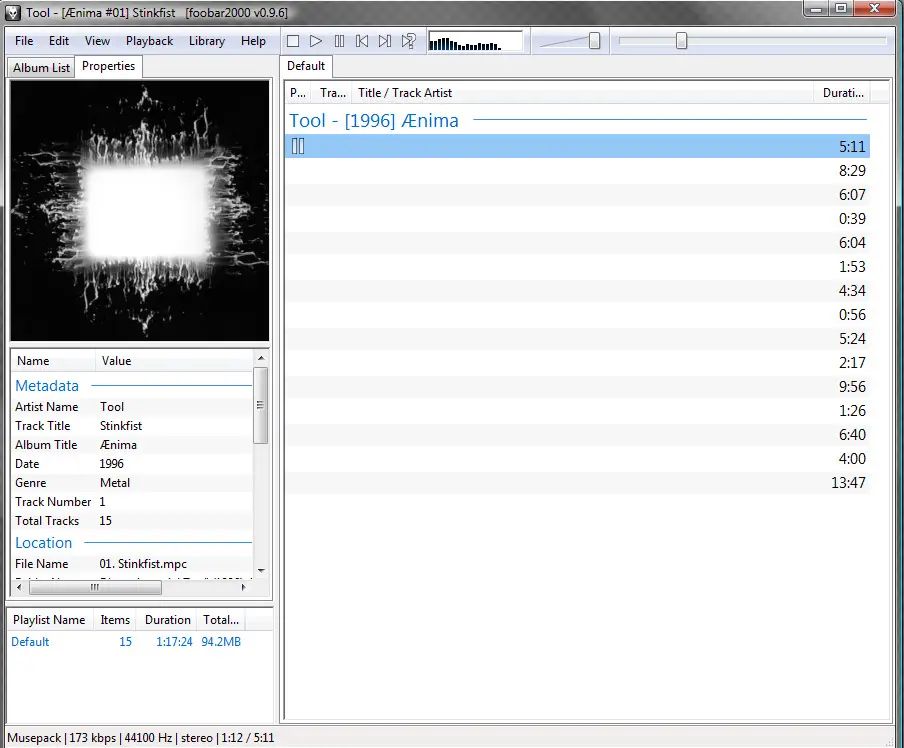Click the Playlist Name column header
The image size is (904, 748).
click(50, 620)
